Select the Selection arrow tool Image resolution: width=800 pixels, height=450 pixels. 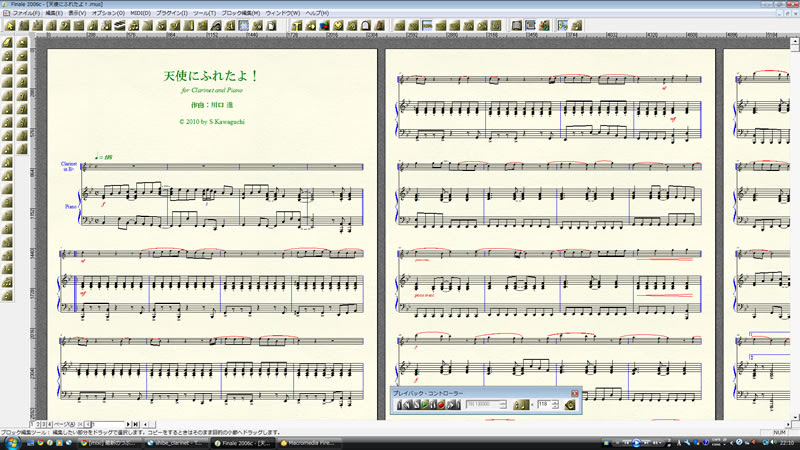click(x=10, y=26)
